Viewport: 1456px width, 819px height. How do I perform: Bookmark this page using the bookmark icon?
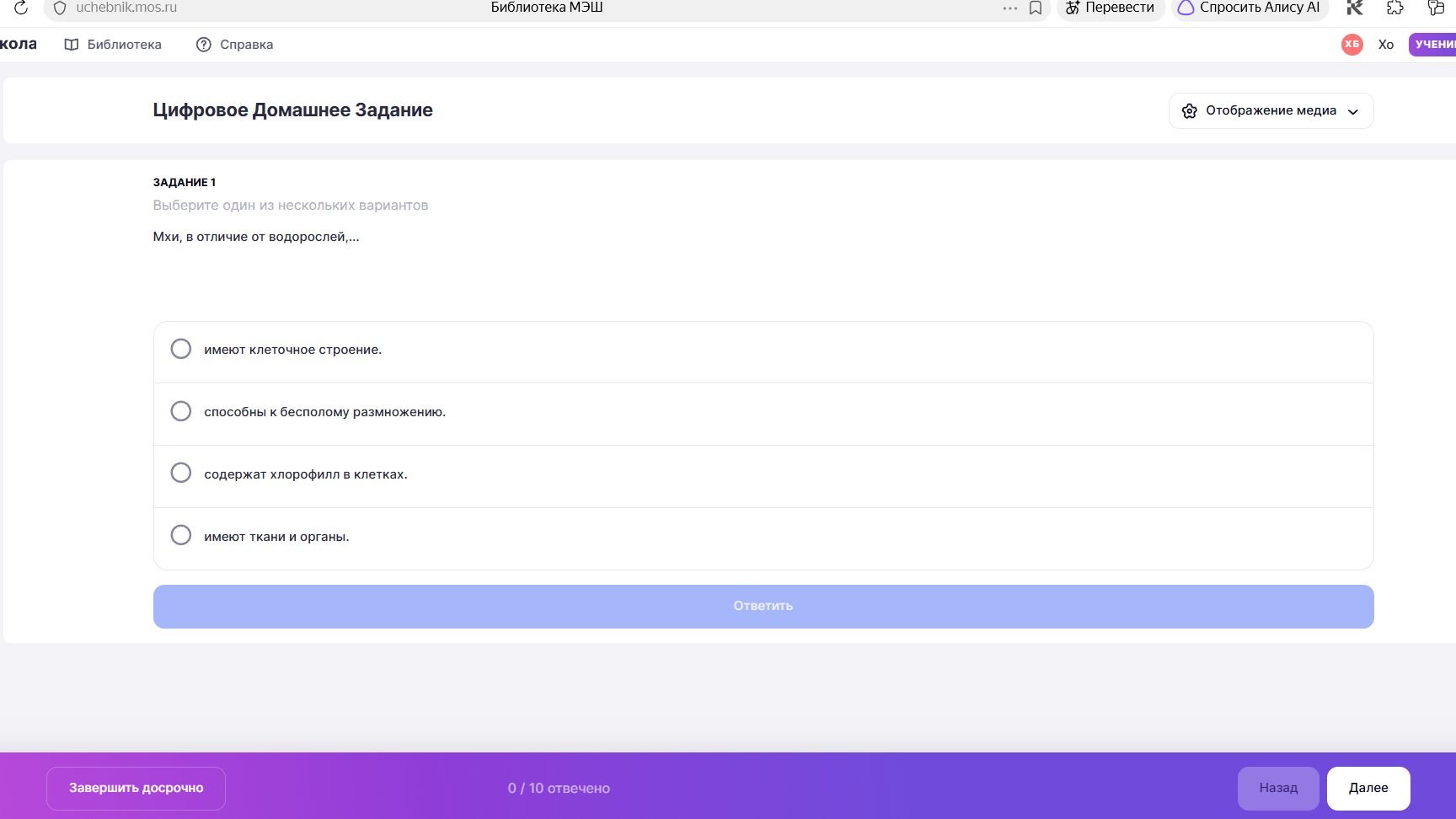click(1036, 8)
